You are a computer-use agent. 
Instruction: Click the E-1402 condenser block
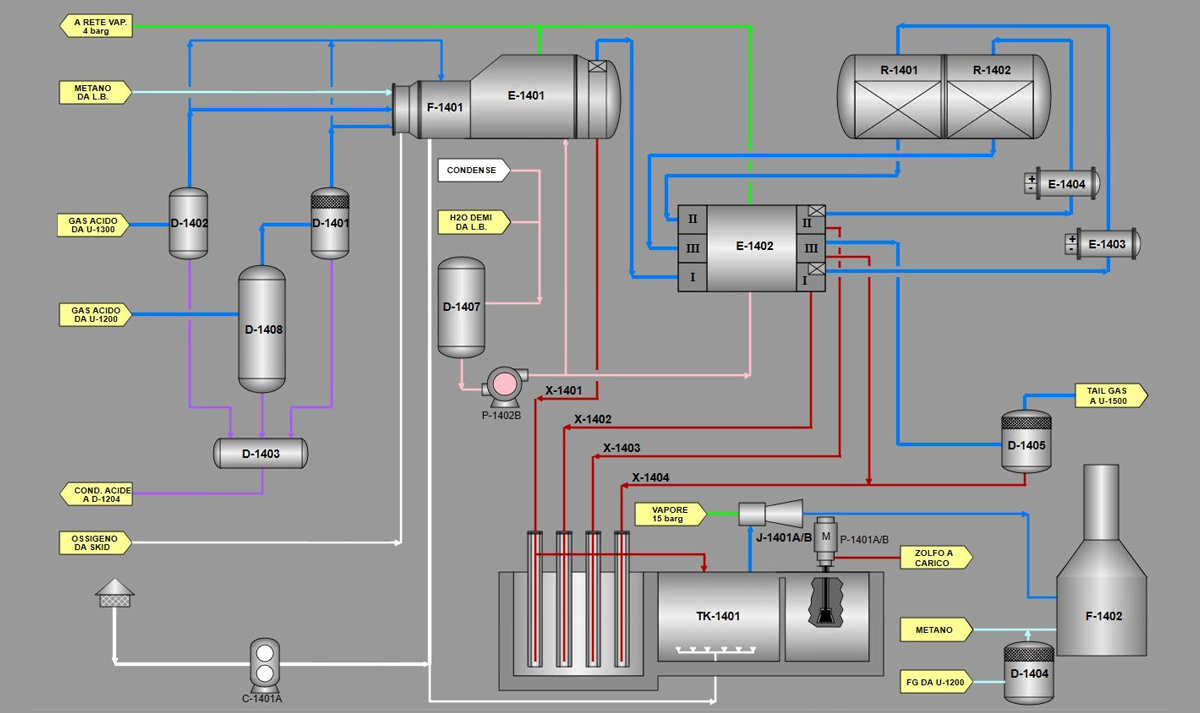click(x=752, y=246)
